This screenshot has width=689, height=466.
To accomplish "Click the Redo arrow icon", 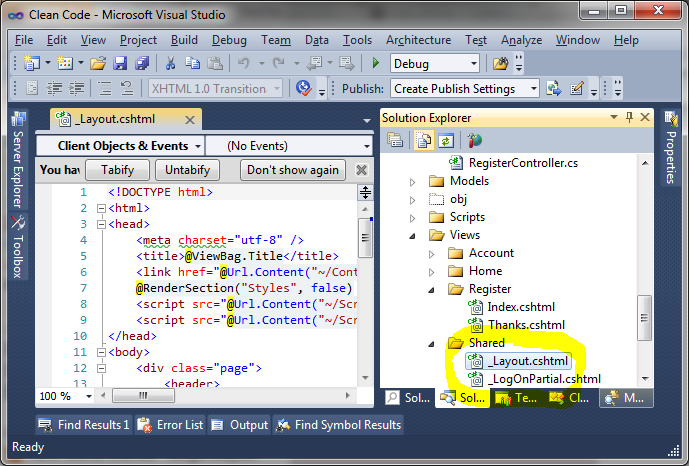I will point(279,64).
